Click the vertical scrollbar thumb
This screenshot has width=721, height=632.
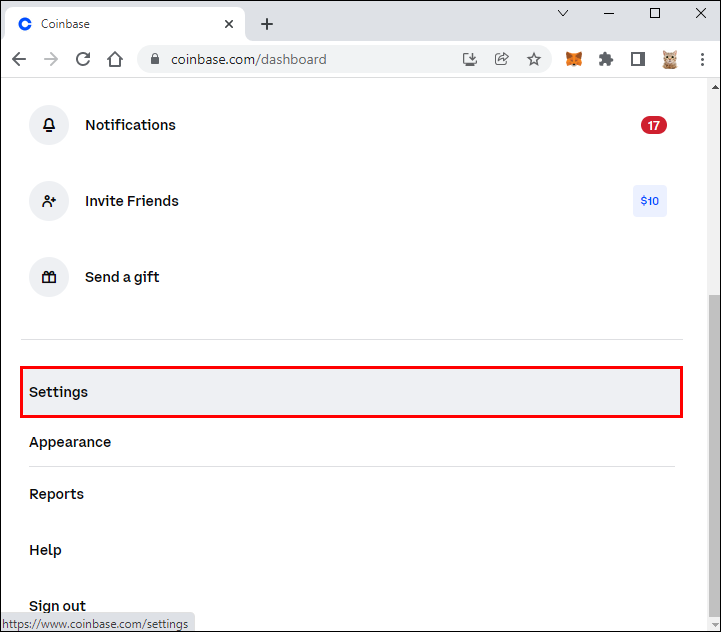(x=714, y=455)
